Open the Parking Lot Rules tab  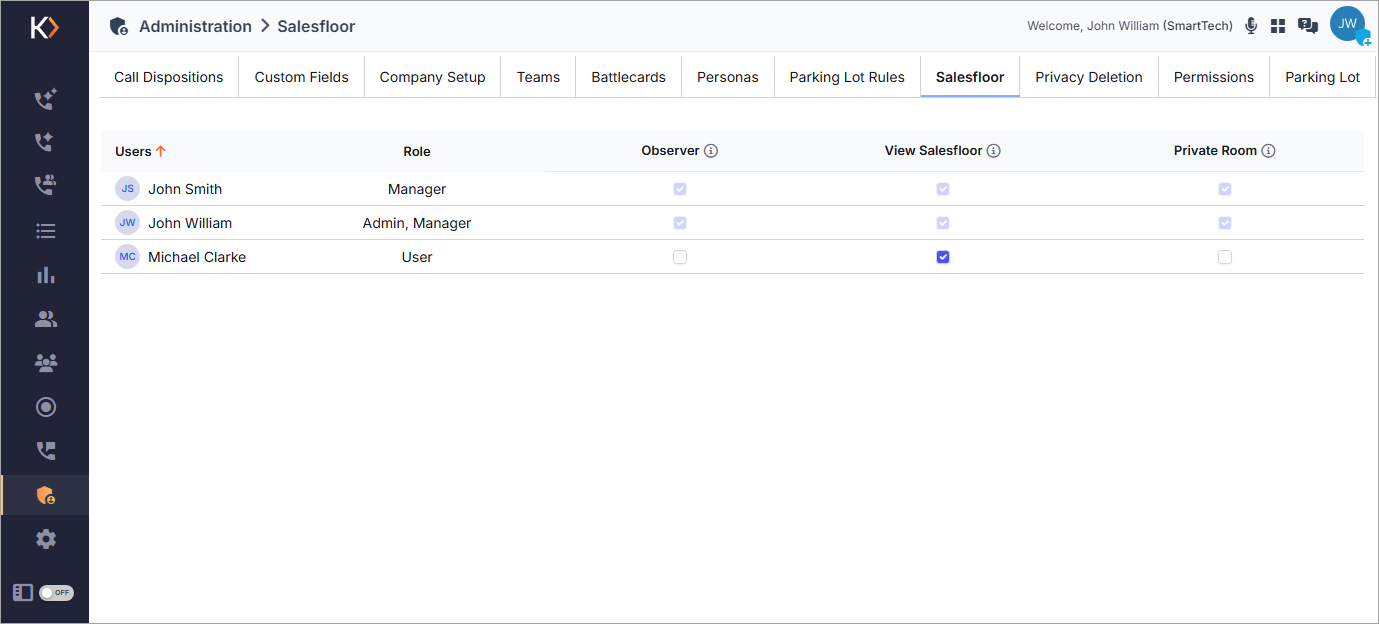(x=847, y=77)
